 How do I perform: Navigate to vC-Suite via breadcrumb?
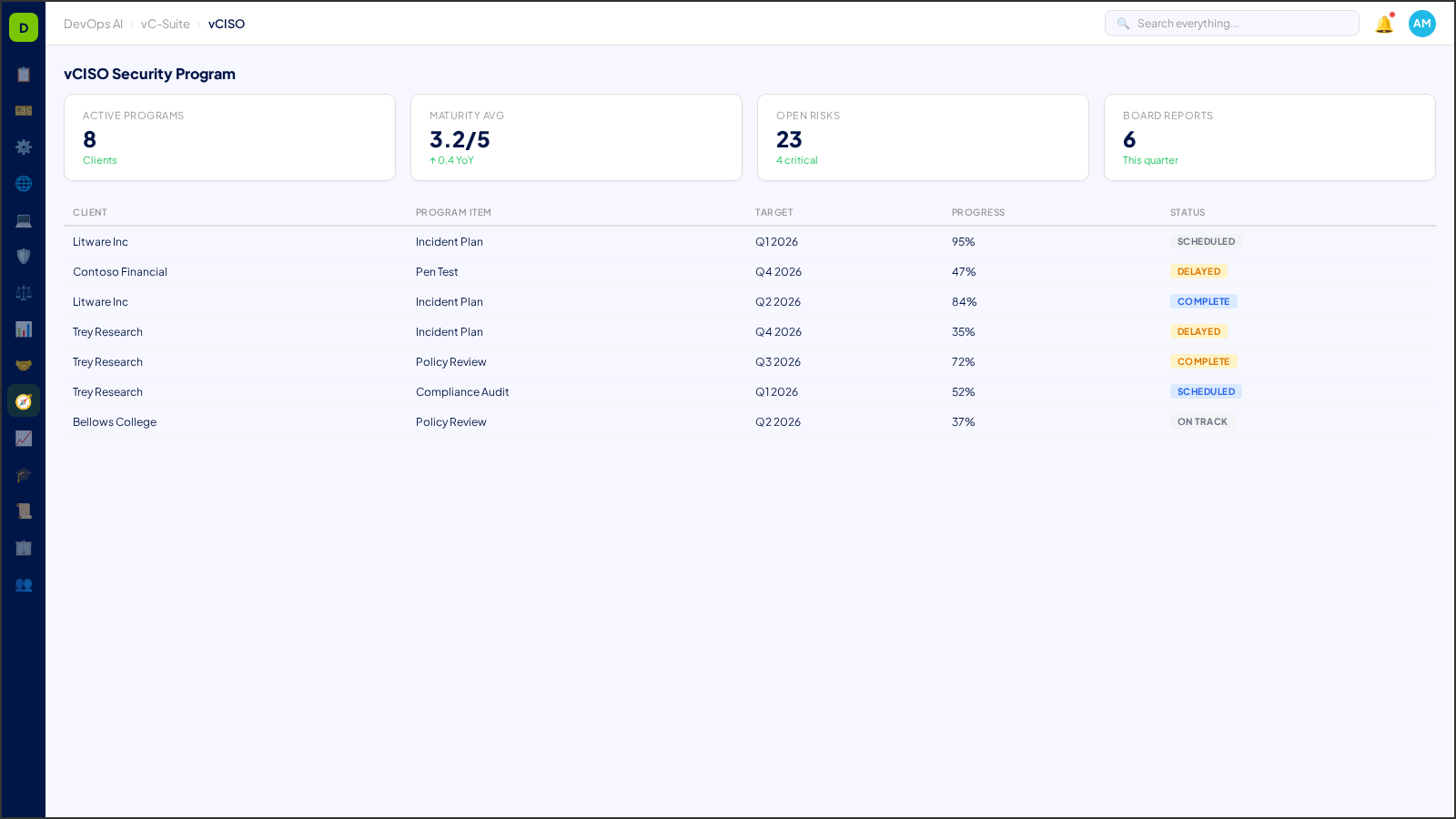[x=165, y=24]
